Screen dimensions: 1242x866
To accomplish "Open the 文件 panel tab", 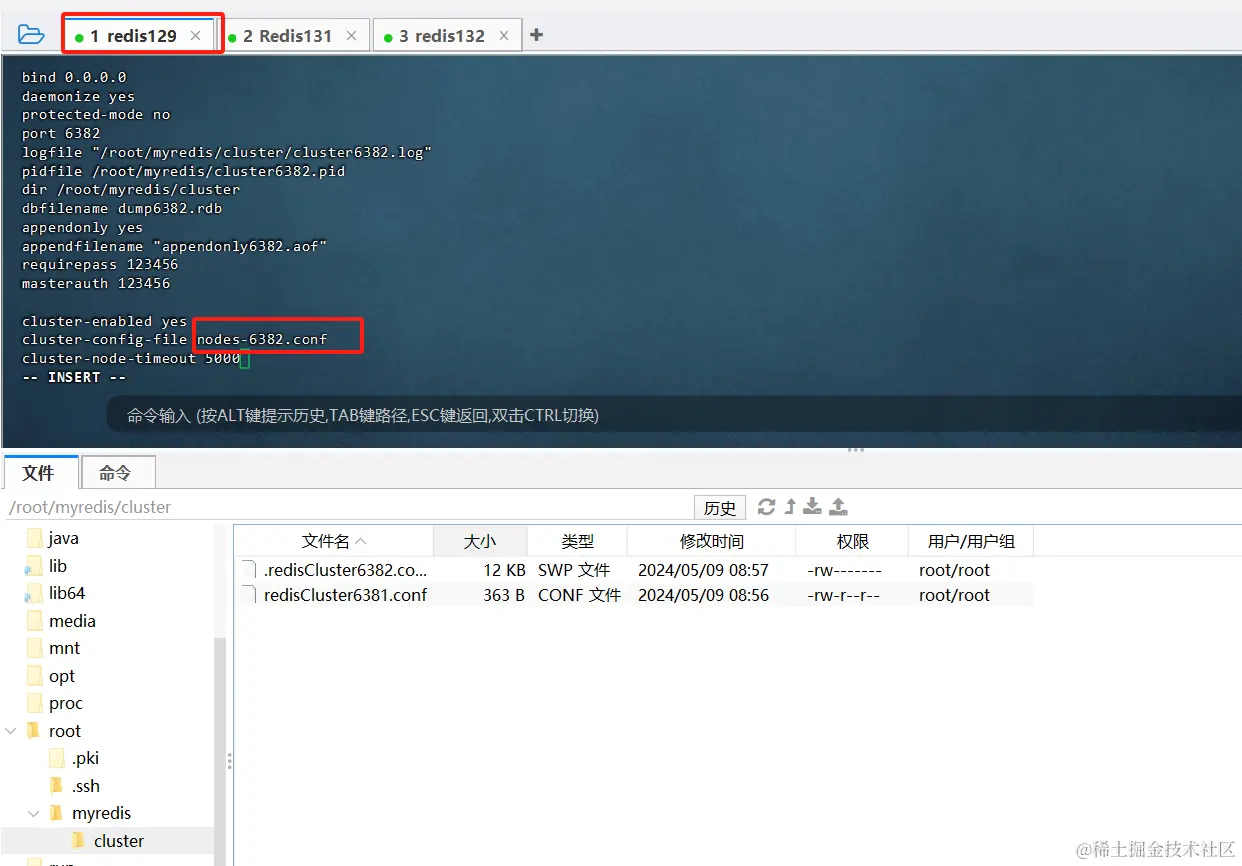I will click(39, 472).
